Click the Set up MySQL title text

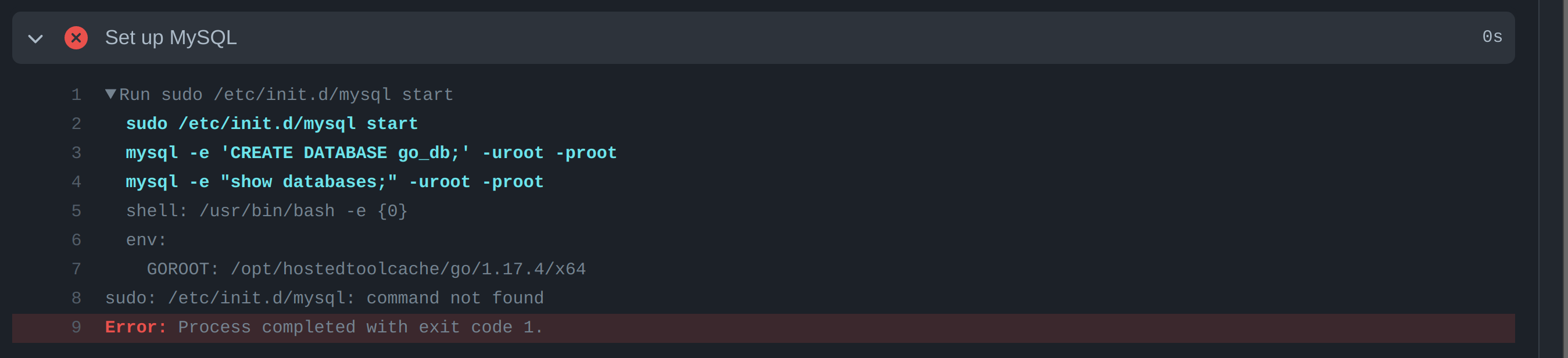click(171, 37)
